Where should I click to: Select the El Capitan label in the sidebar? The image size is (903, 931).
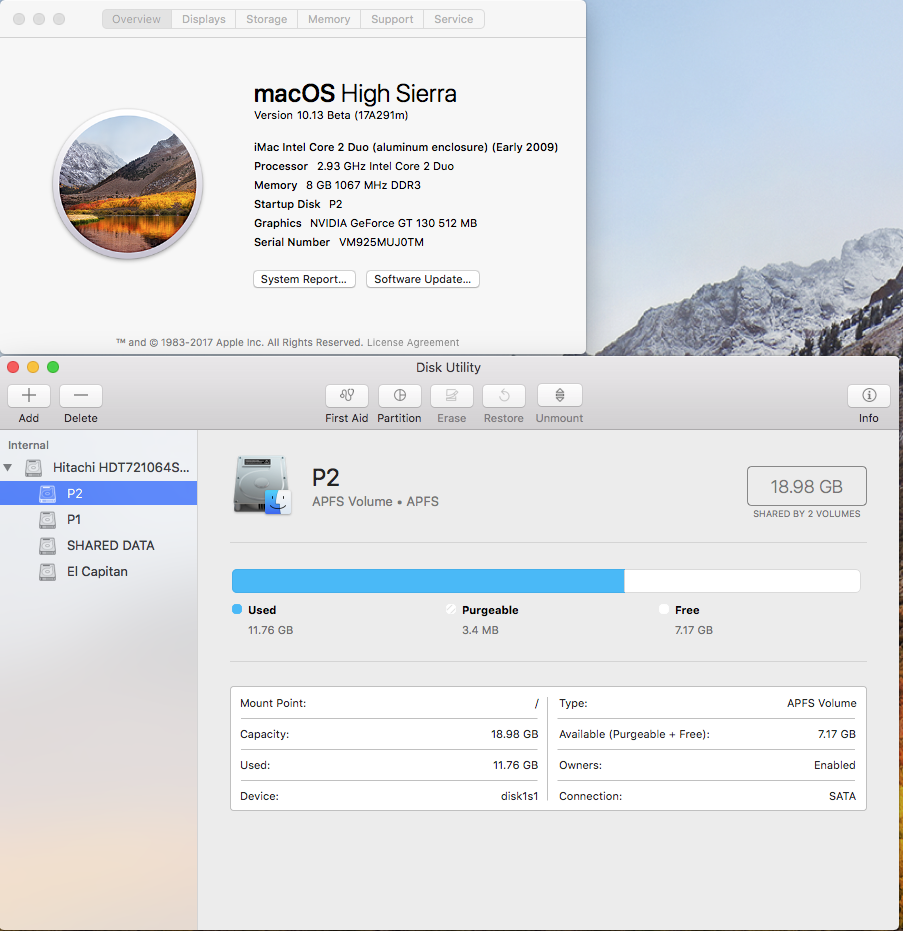click(97, 572)
